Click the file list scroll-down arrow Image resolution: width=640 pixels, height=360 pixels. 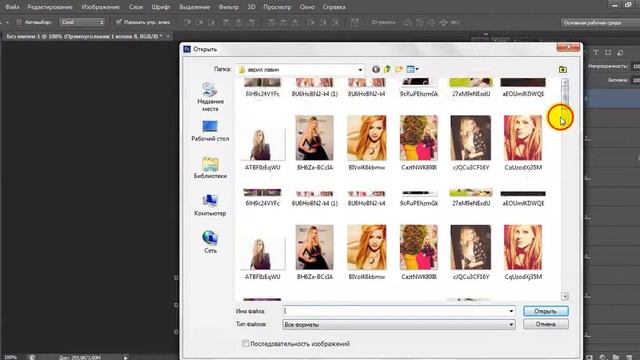click(x=565, y=296)
